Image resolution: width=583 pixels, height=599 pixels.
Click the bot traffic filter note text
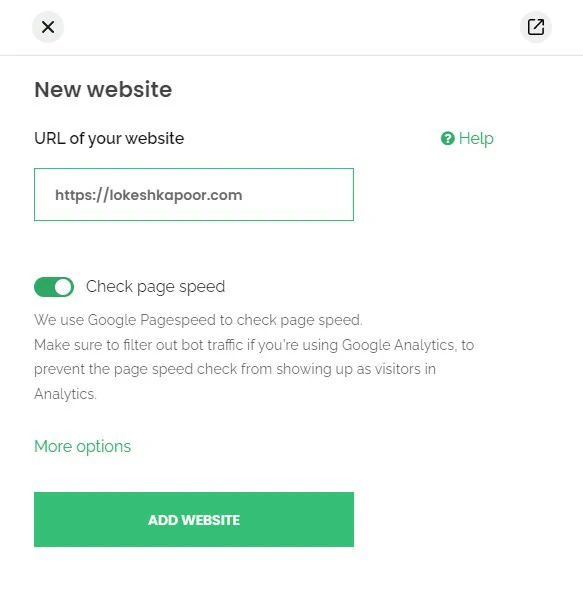[x=254, y=369]
